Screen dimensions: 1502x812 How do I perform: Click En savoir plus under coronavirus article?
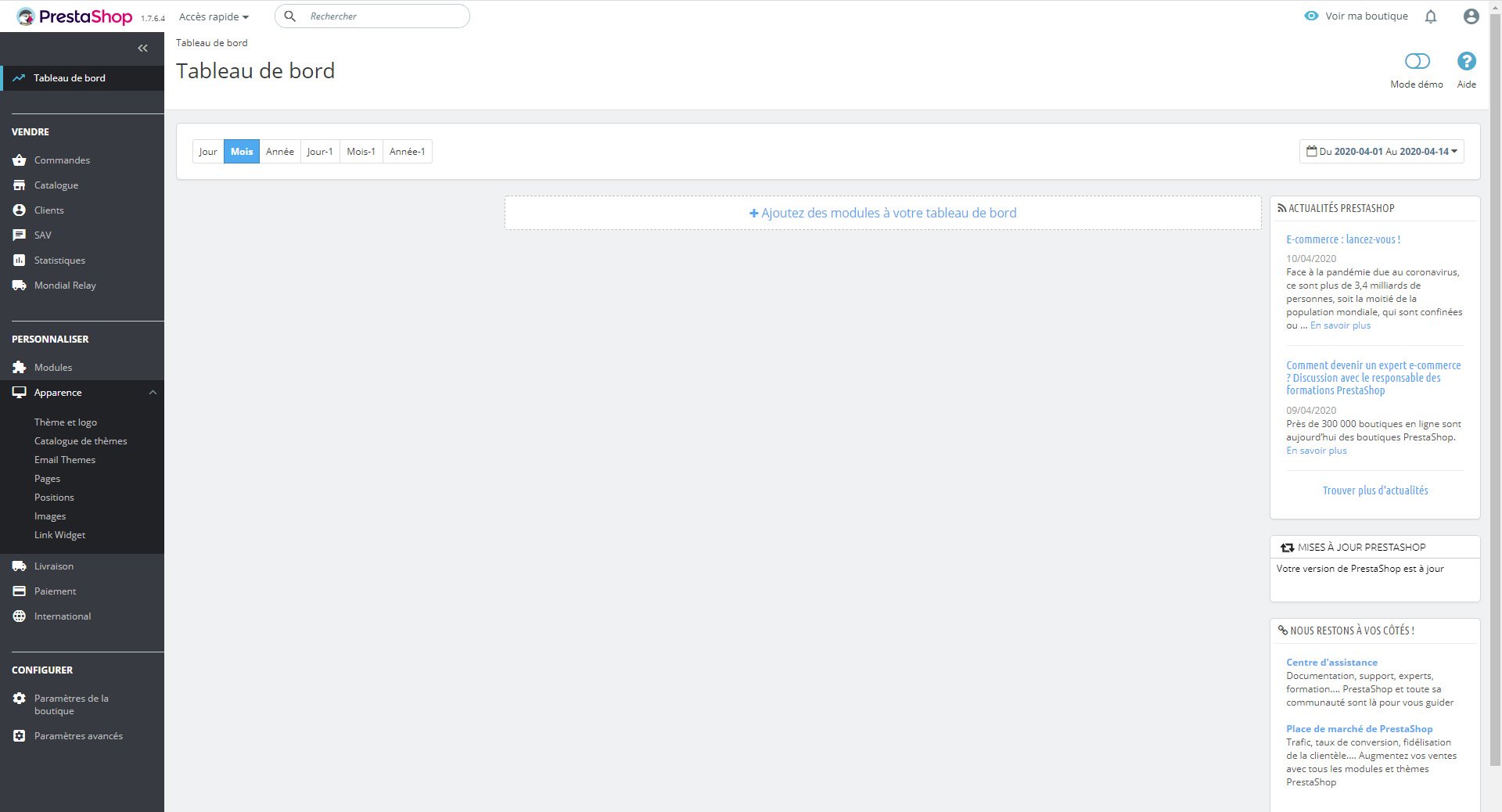(1340, 325)
